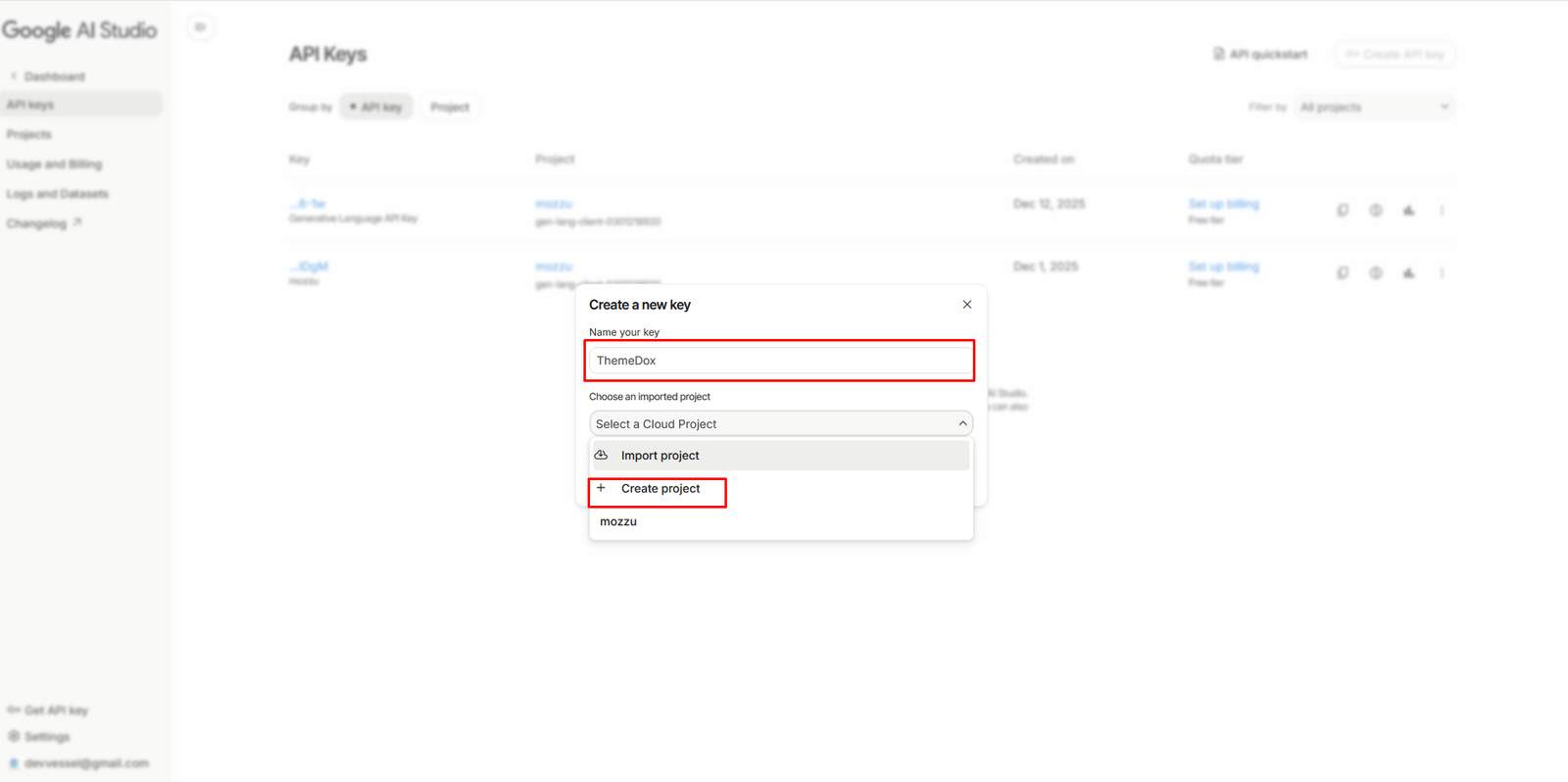Open API keys in the sidebar
Screen dimensions: 1568x782
pos(81,105)
